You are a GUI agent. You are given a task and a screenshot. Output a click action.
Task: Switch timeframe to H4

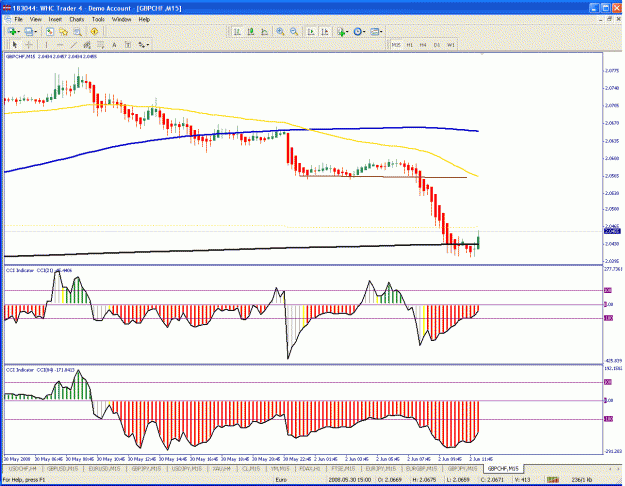(423, 45)
